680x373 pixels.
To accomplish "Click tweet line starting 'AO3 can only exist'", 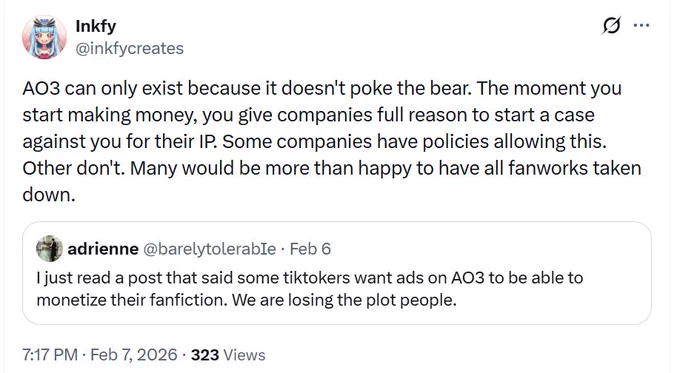I will pyautogui.click(x=322, y=88).
